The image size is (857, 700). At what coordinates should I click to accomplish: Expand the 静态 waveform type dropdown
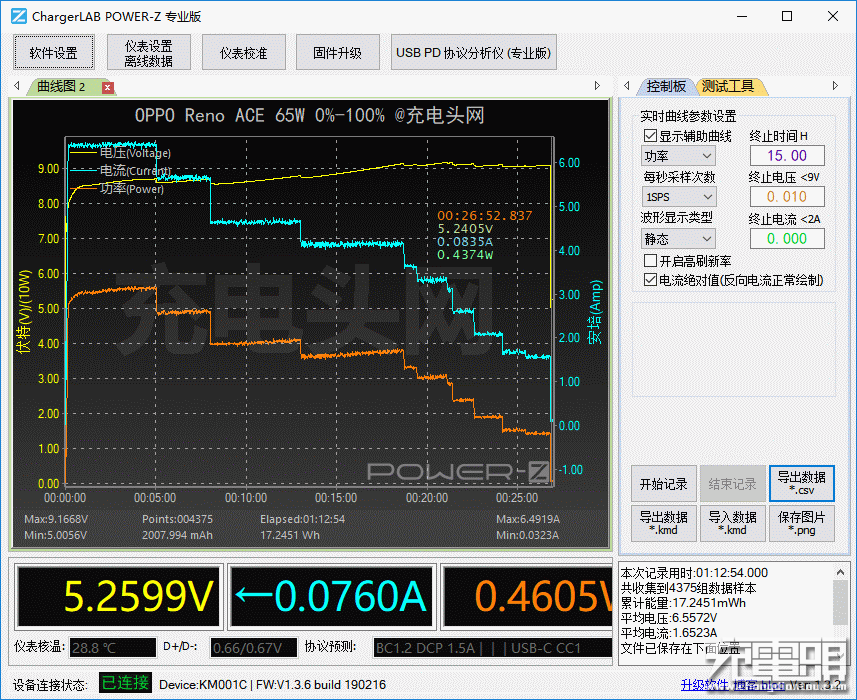coord(678,239)
